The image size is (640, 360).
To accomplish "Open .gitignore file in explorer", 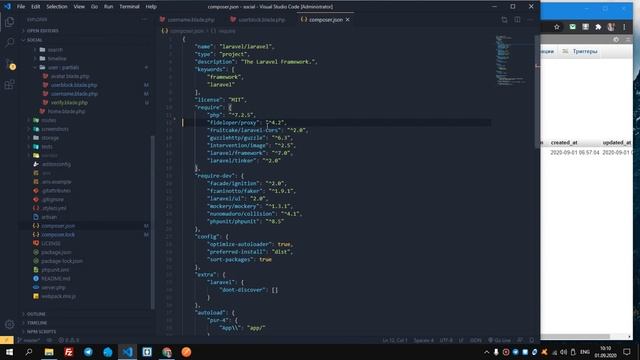I will pos(52,200).
